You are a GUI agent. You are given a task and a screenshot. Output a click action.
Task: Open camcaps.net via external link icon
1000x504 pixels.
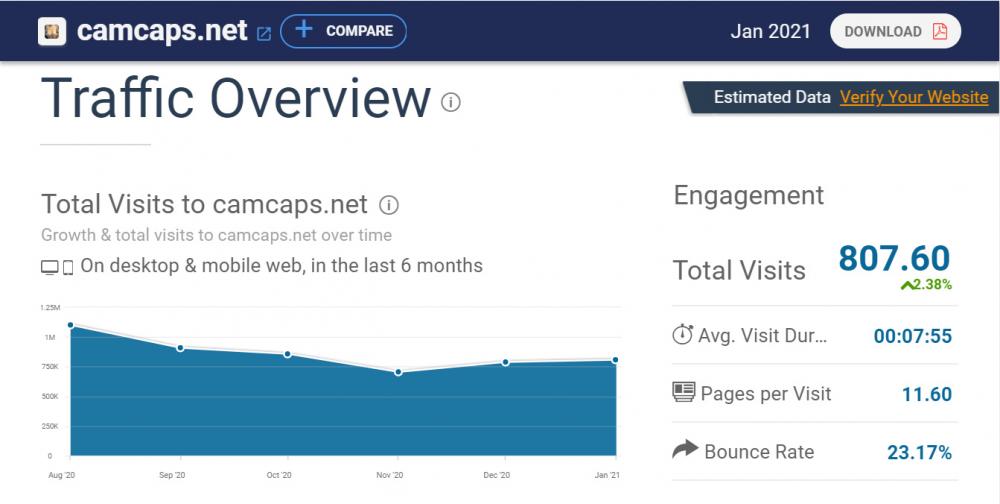point(264,33)
